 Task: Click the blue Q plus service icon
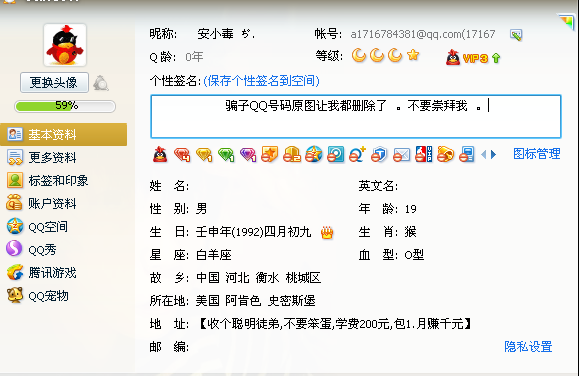(357, 154)
